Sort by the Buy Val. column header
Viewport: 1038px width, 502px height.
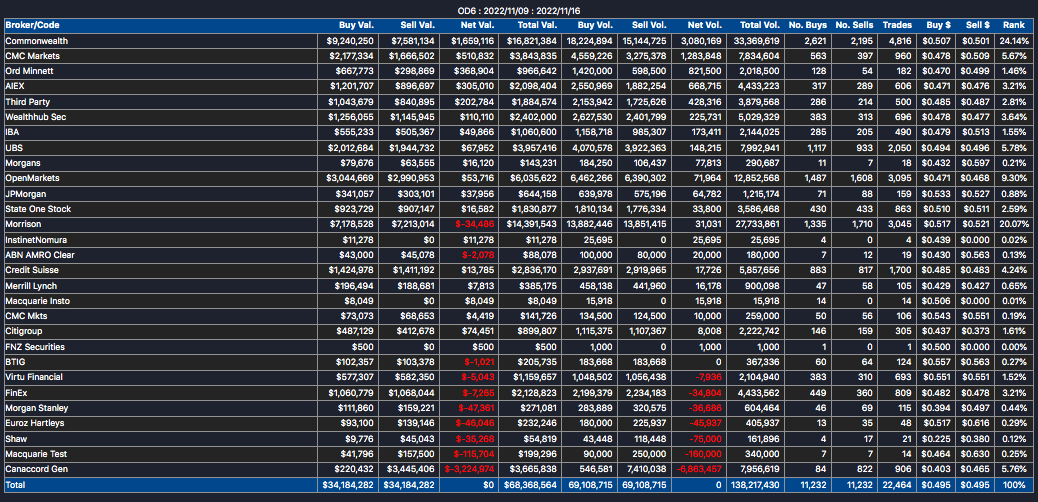point(357,25)
